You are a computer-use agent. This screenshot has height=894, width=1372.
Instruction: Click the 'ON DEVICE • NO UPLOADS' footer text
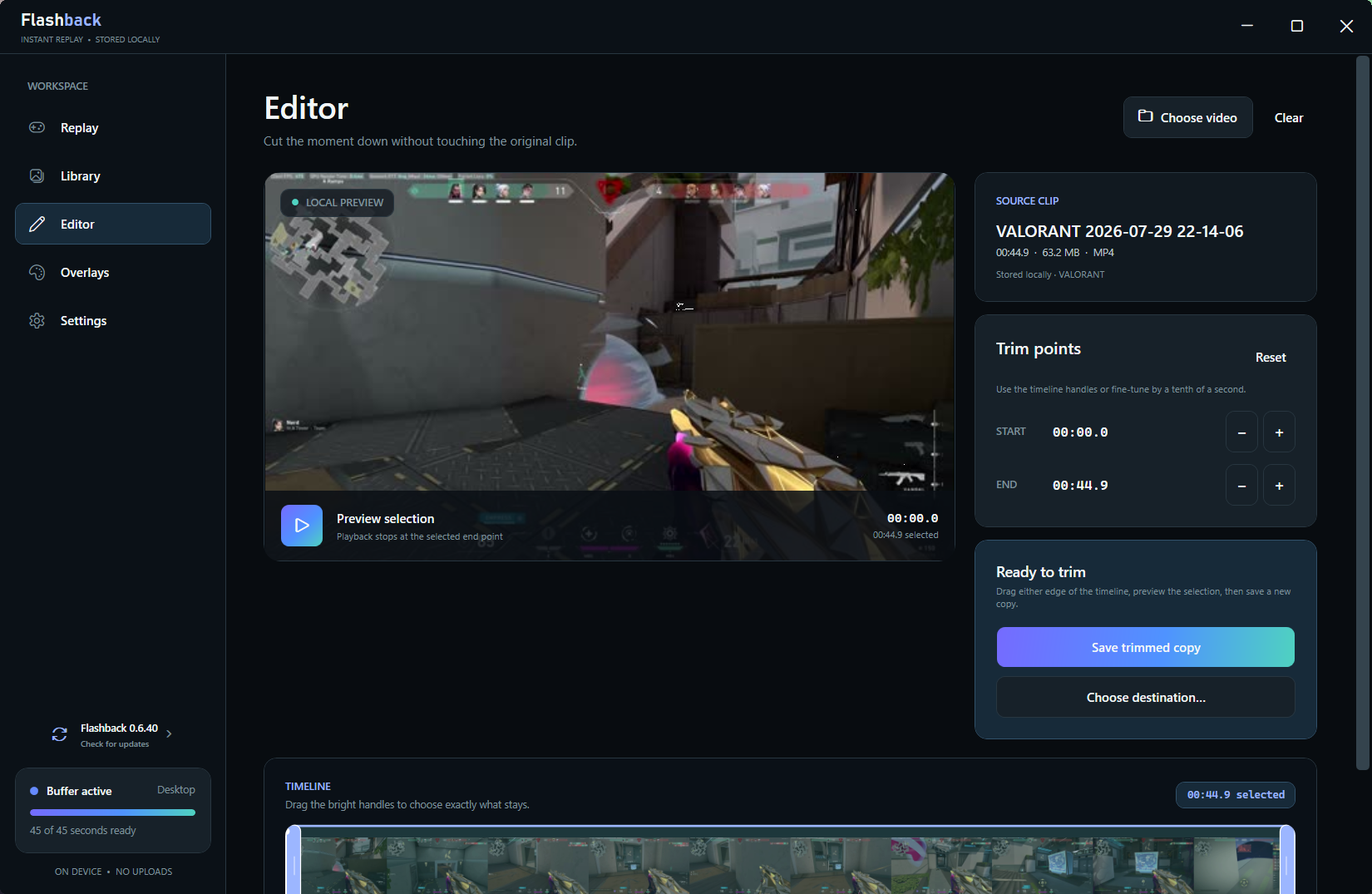(113, 872)
